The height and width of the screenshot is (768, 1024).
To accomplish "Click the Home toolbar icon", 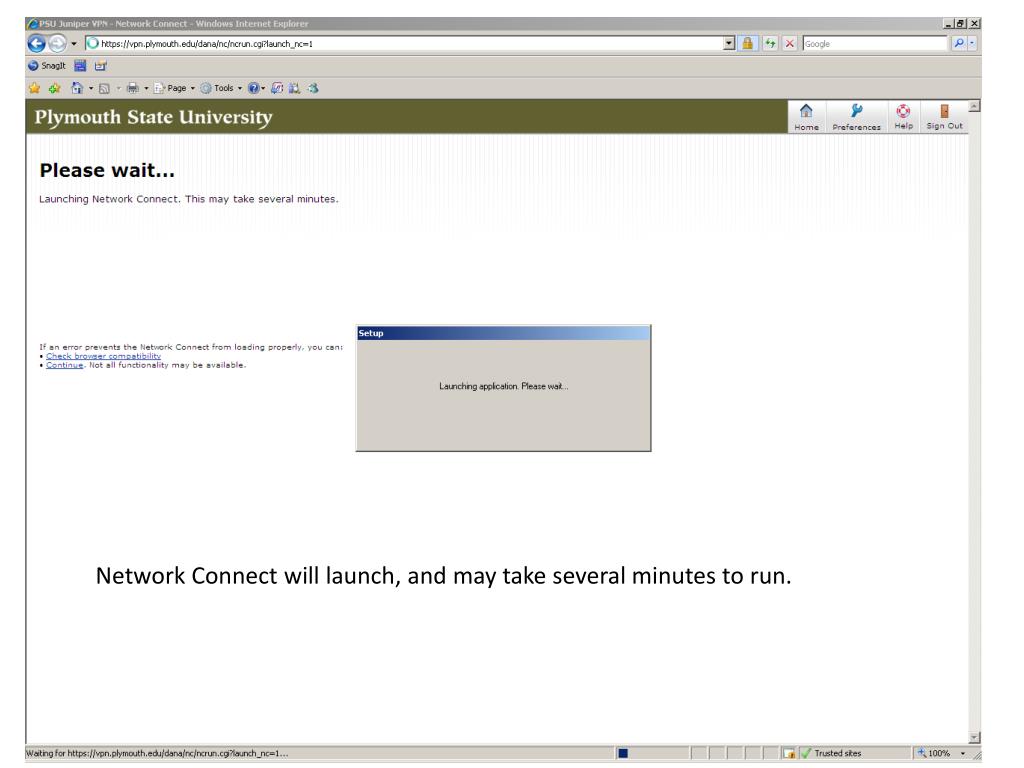I will coord(77,88).
